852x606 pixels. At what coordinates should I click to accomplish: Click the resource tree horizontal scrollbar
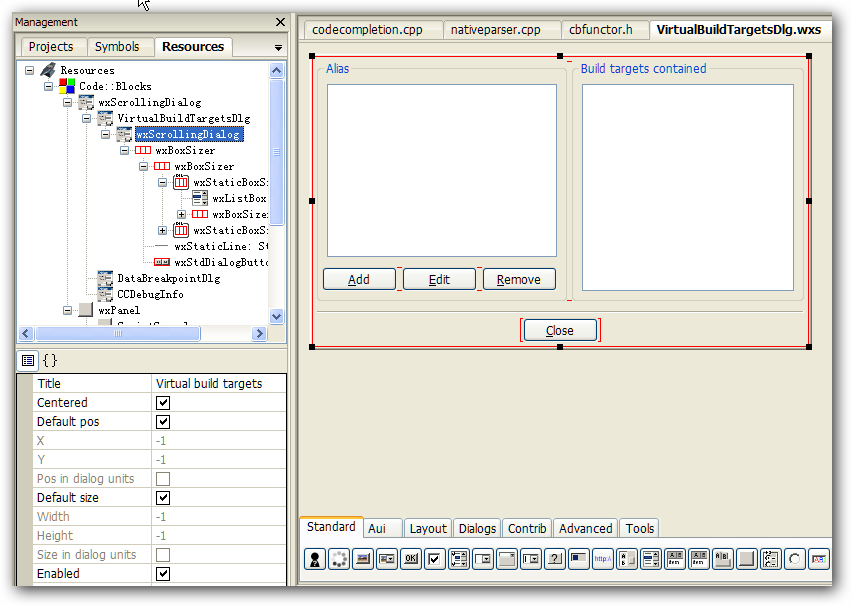click(120, 334)
